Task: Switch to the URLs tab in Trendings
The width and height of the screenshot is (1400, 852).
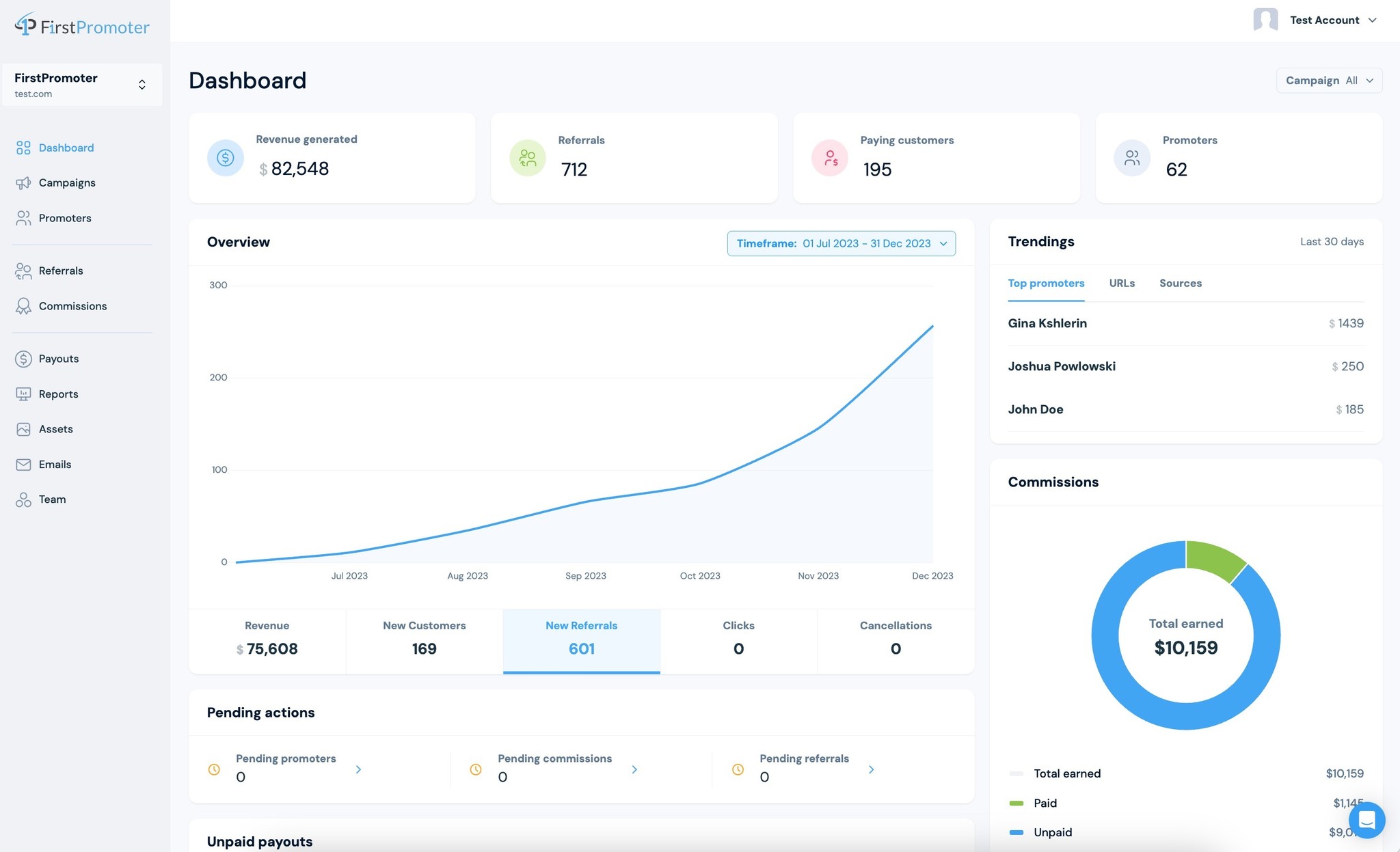Action: tap(1122, 283)
